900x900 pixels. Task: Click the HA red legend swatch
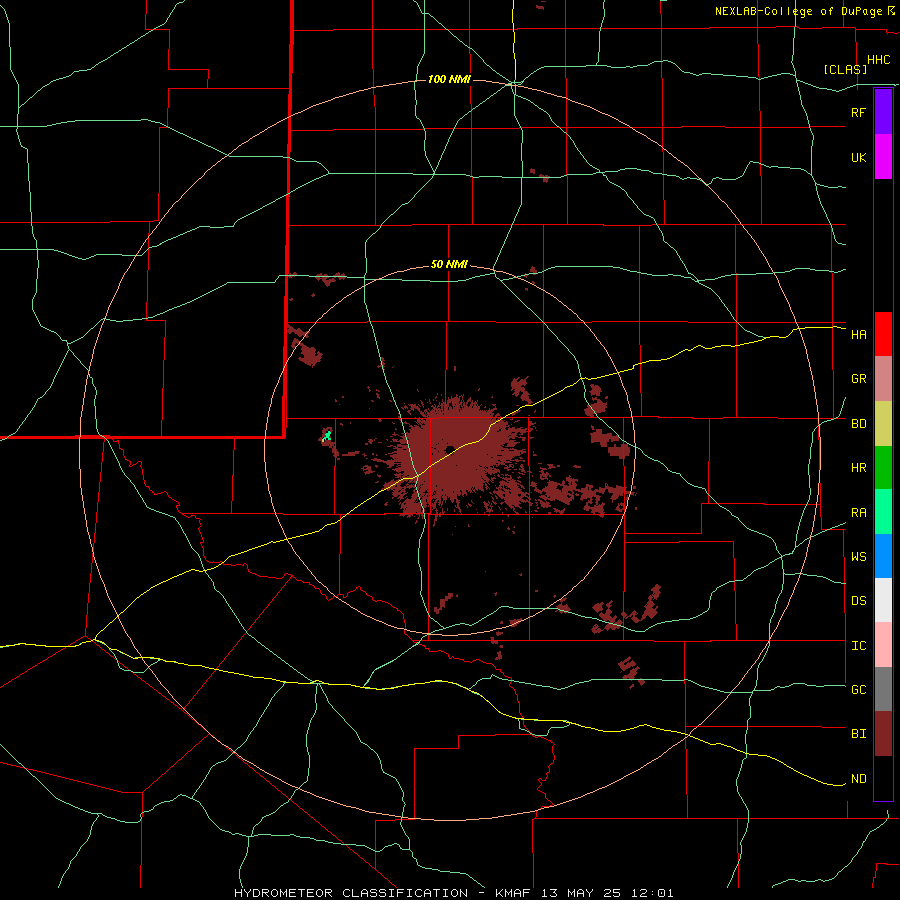coord(883,334)
